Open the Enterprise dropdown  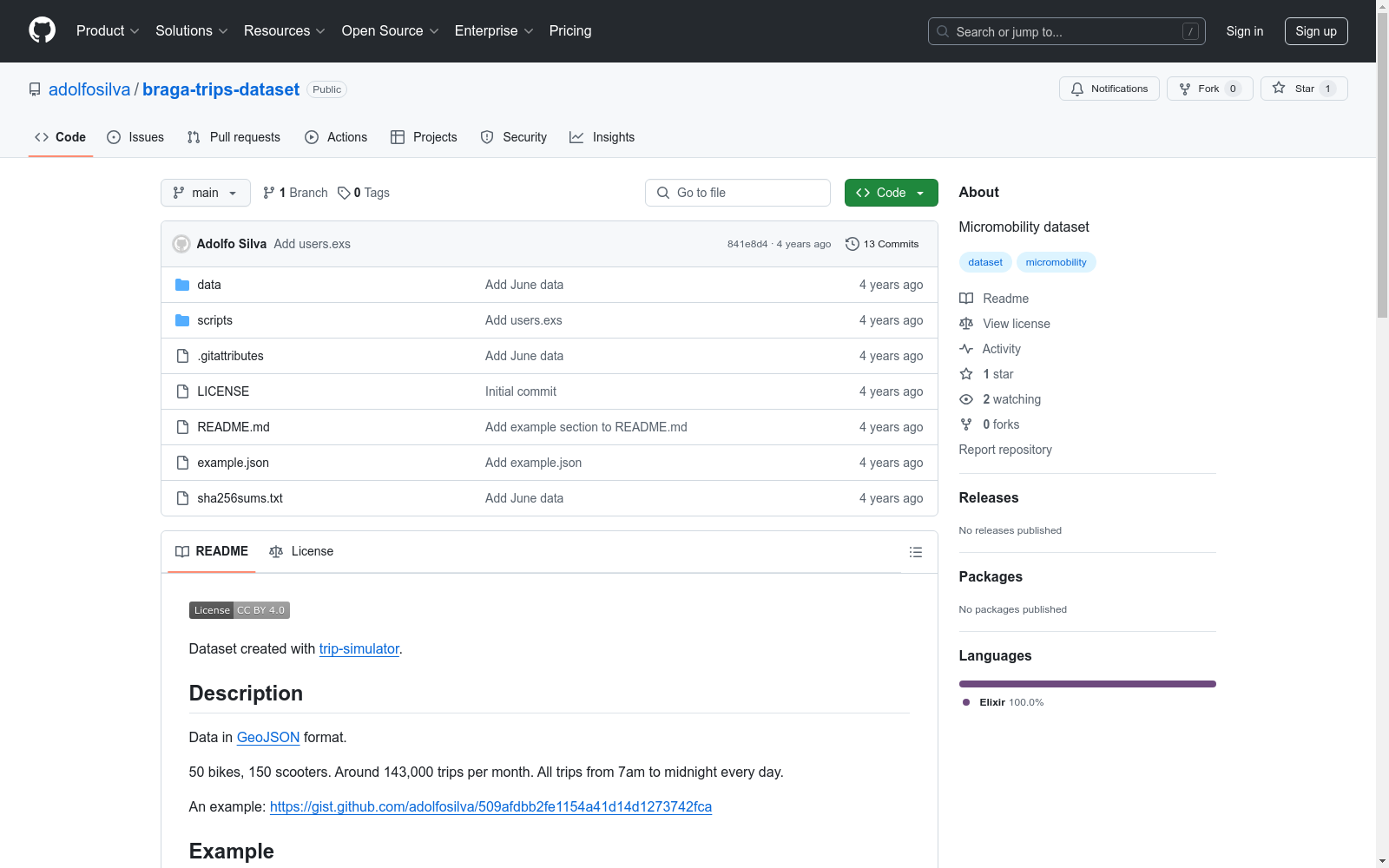pos(494,30)
